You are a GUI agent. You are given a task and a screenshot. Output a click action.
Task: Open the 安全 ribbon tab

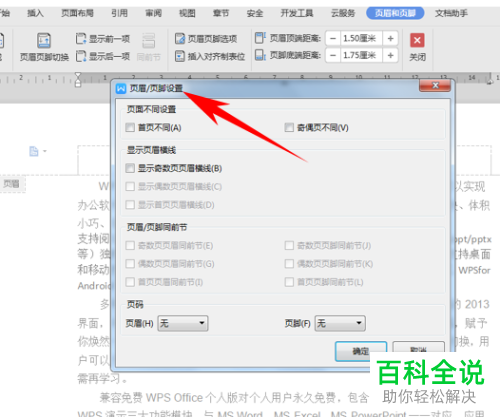[255, 13]
